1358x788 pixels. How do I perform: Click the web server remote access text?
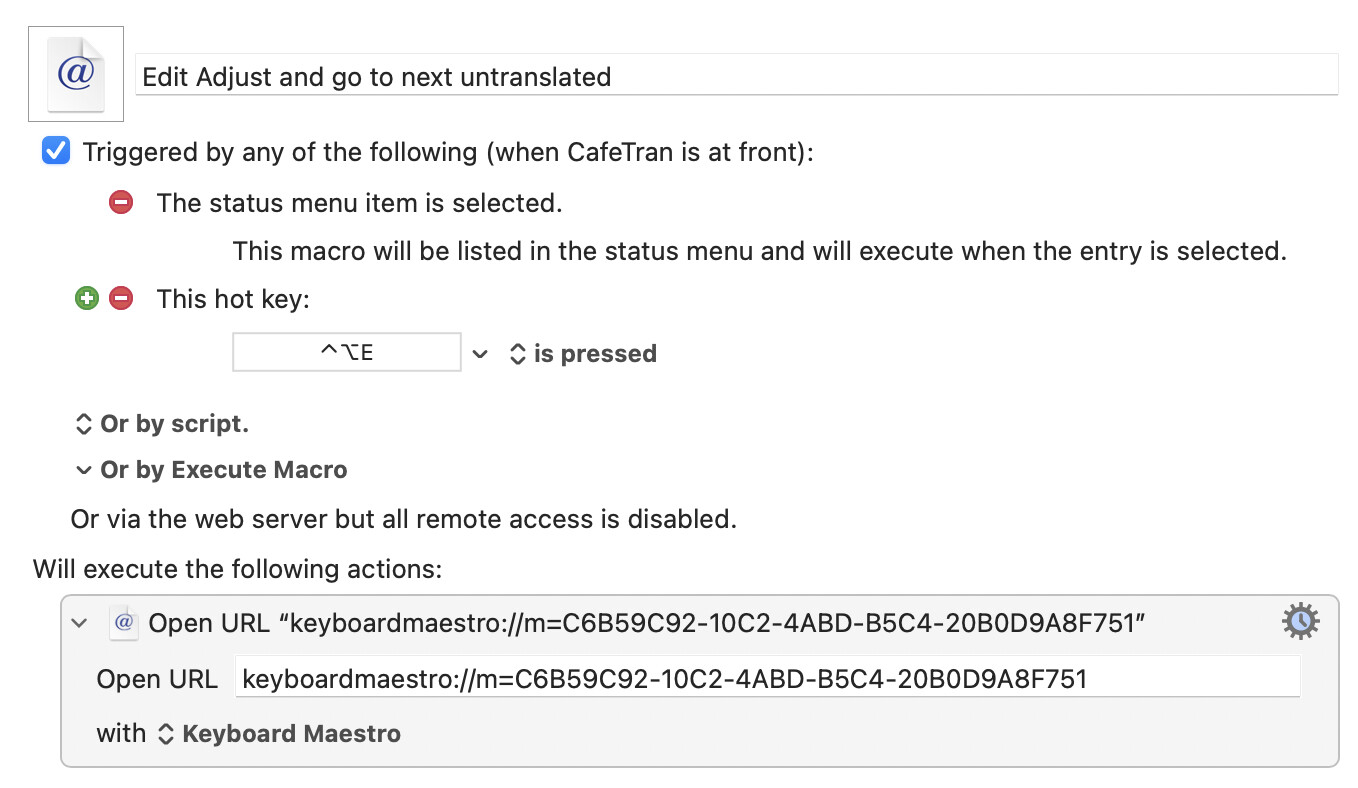click(404, 519)
